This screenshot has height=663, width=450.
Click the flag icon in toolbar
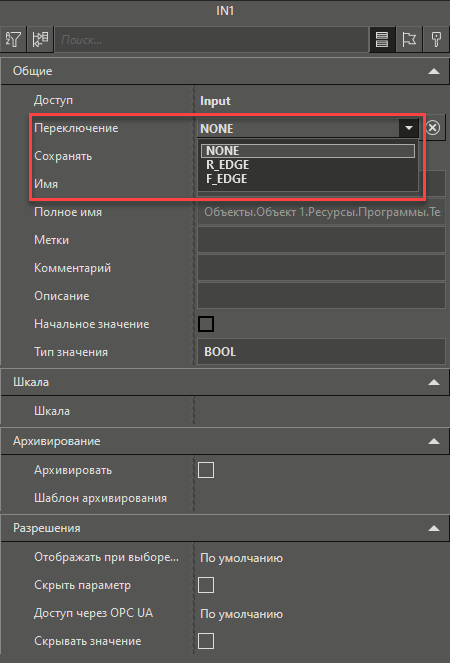point(409,40)
